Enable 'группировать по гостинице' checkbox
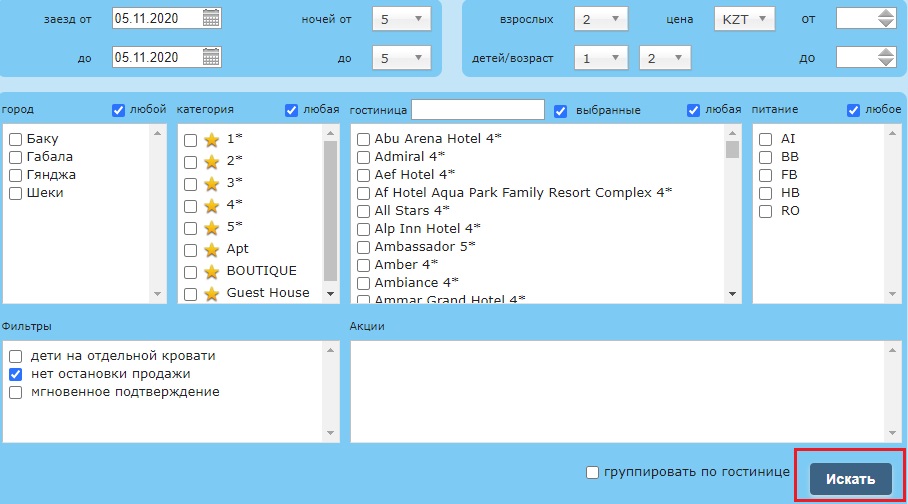 pos(593,472)
